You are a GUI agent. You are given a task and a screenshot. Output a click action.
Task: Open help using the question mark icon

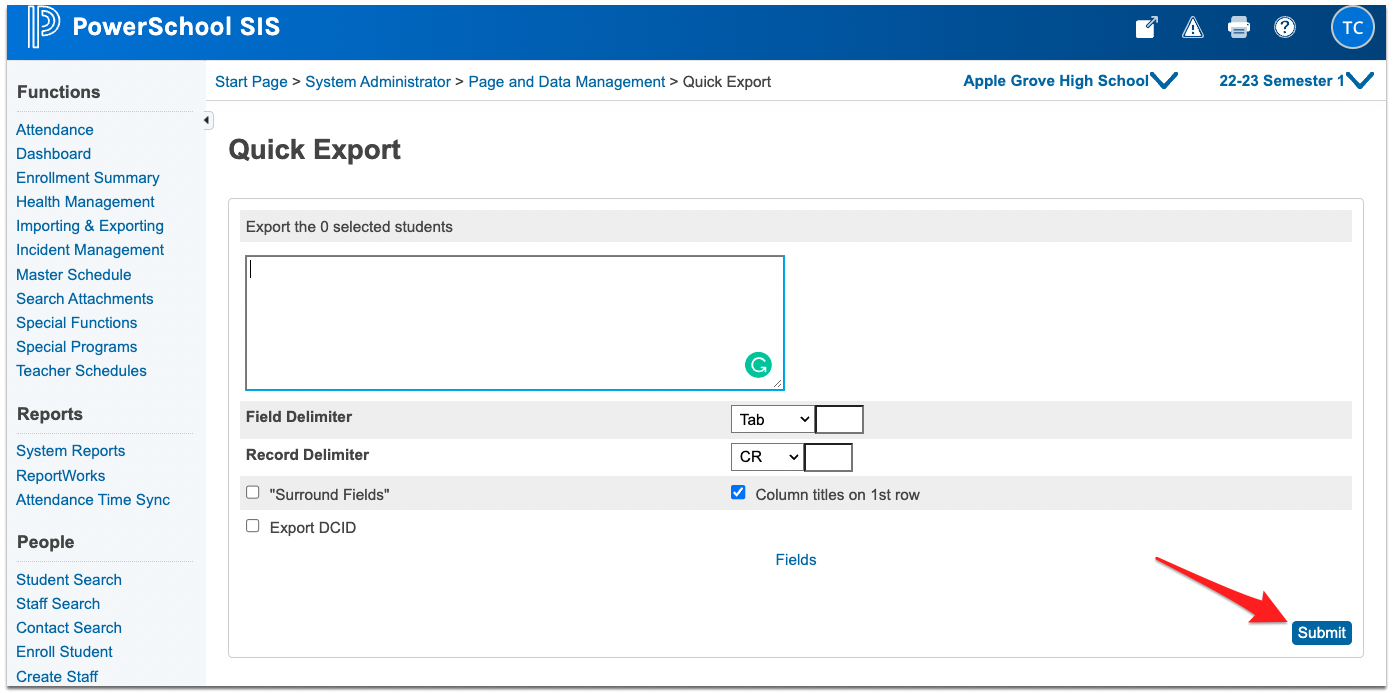(1284, 27)
